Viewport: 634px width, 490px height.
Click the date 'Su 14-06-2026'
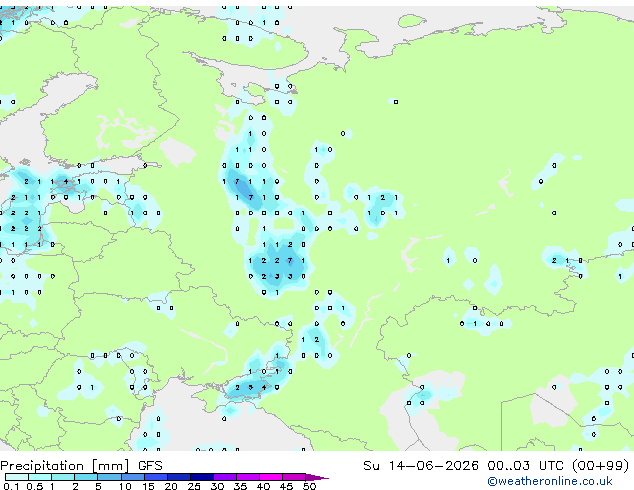pyautogui.click(x=421, y=466)
